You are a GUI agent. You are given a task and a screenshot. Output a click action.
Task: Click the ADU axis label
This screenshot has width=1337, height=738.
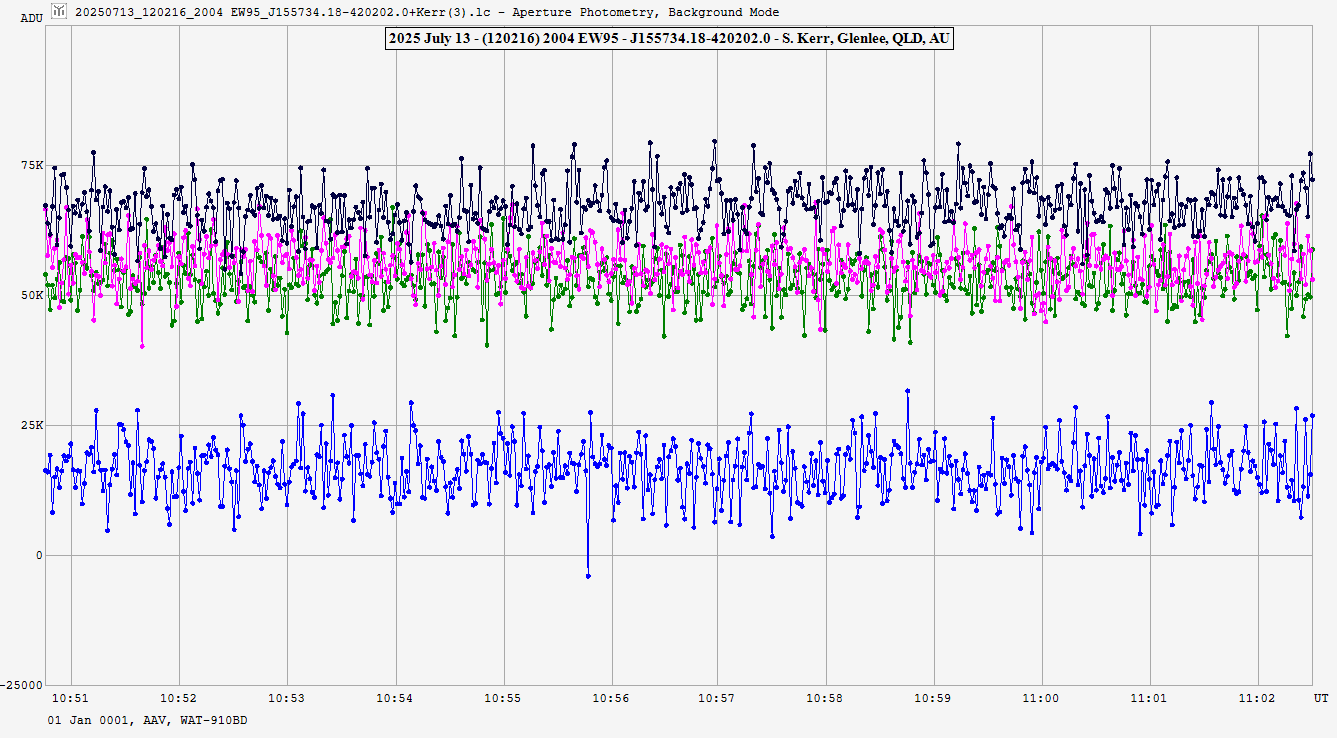tap(31, 19)
